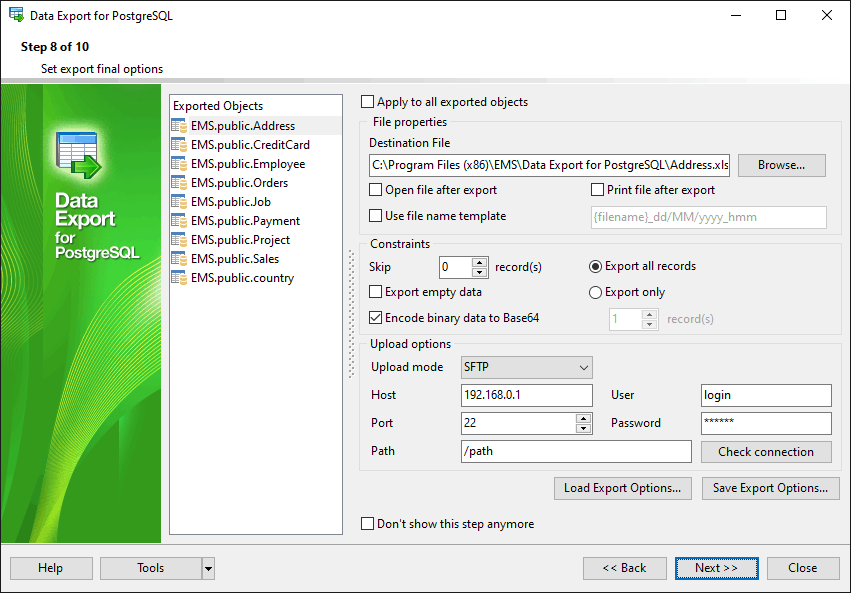
Task: Click the Data Export app icon in title bar
Action: pos(16,15)
